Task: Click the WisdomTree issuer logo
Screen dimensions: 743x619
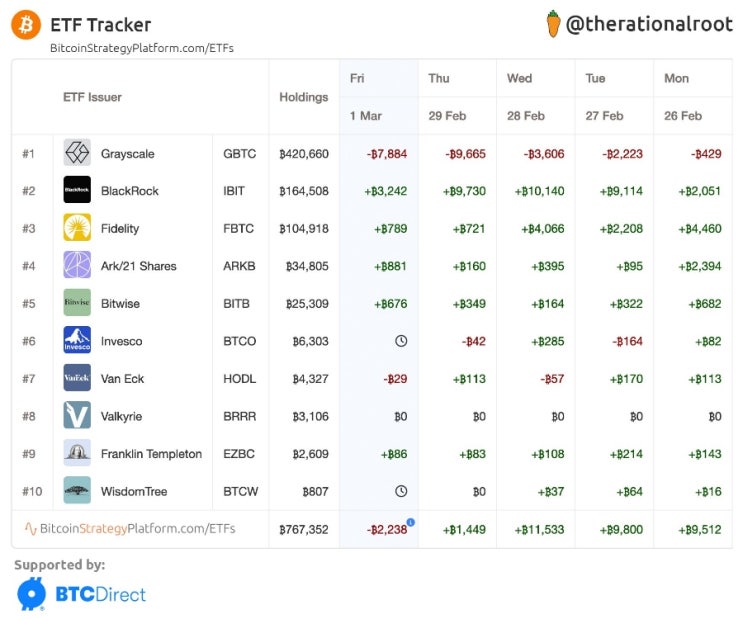Action: click(77, 490)
